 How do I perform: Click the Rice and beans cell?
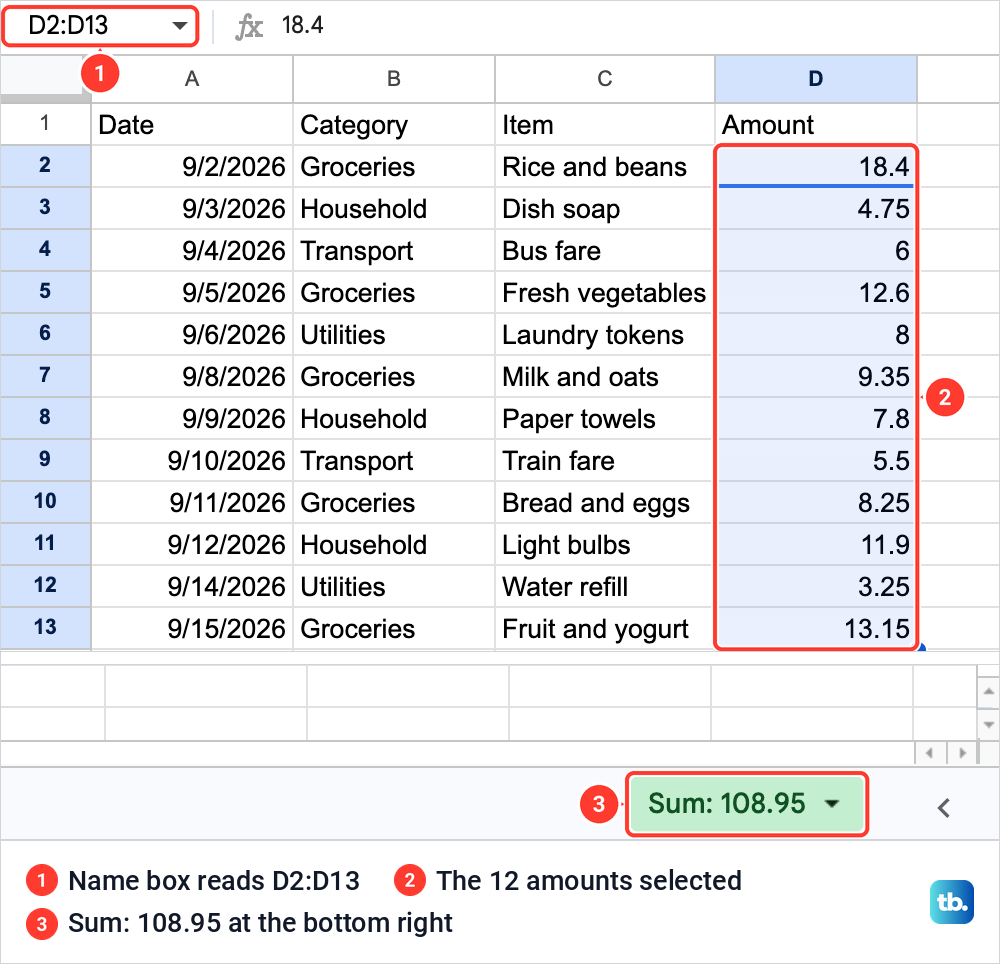click(605, 166)
